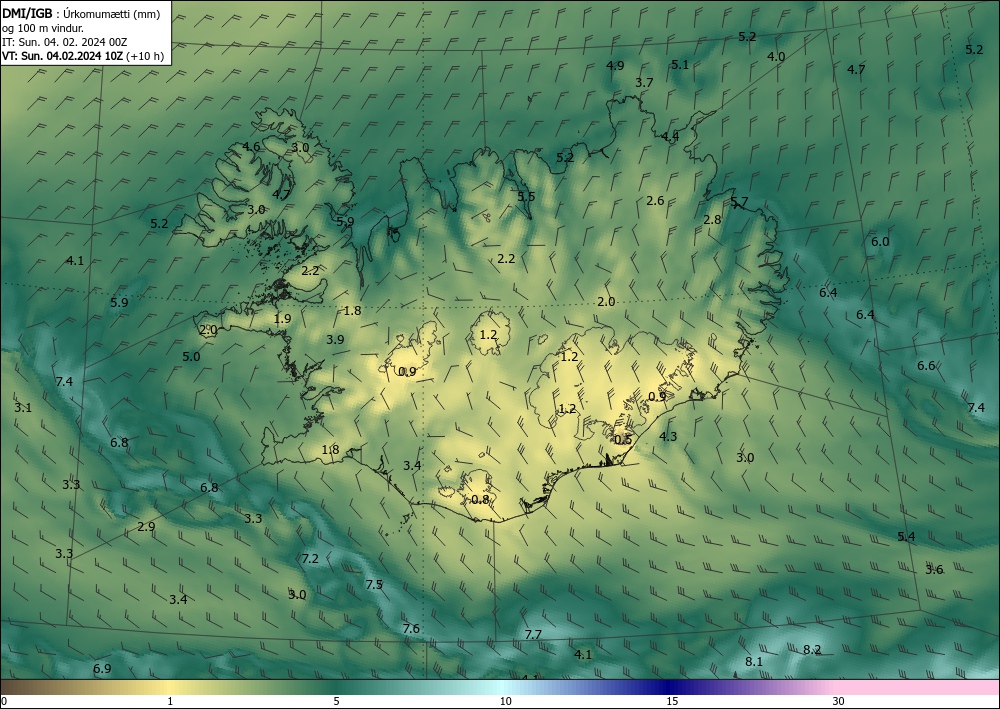Screen dimensions: 1000x709
Task: Click the title line 'DMI/IGB : Úrkomumætti (mm)'
Action: tap(81, 14)
